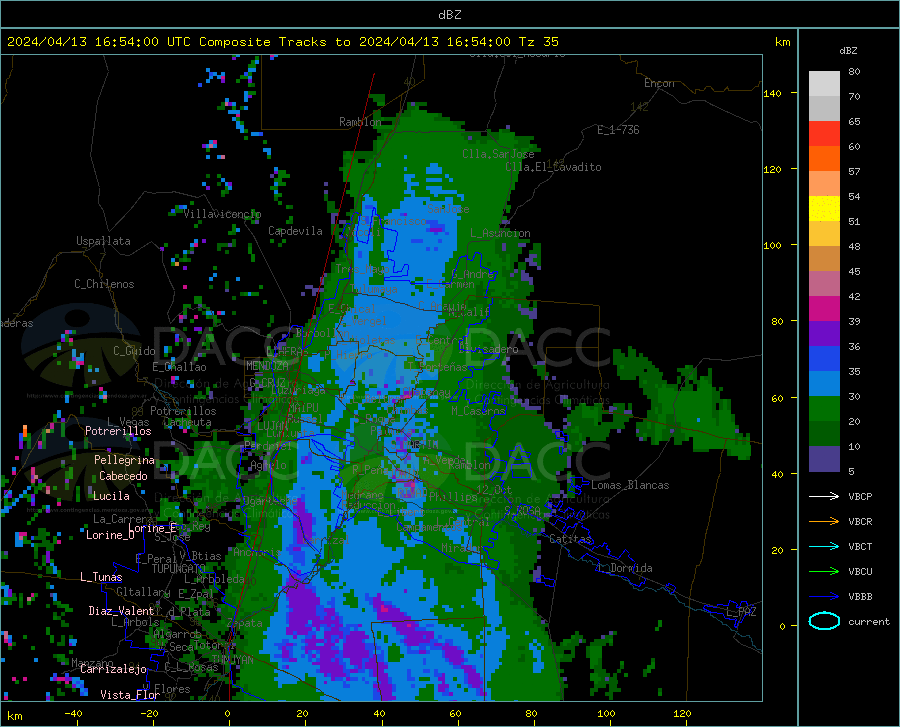This screenshot has width=900, height=727.
Task: Click the Uspallata place label
Action: pyautogui.click(x=103, y=241)
